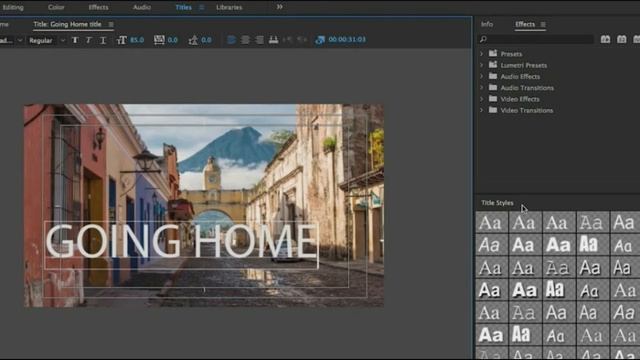
Task: Select the Presets bin label
Action: (x=511, y=54)
